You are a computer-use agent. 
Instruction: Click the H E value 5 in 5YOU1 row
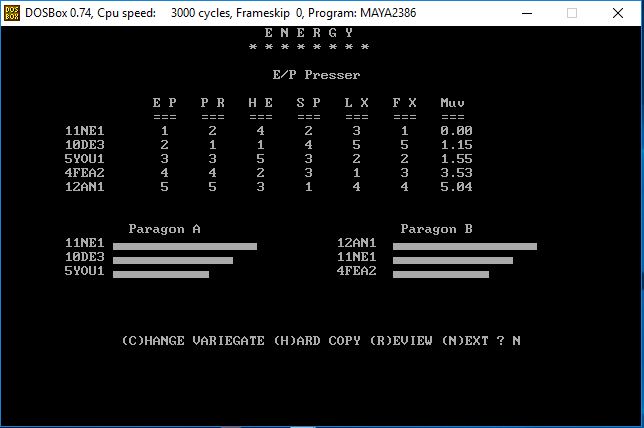click(260, 159)
